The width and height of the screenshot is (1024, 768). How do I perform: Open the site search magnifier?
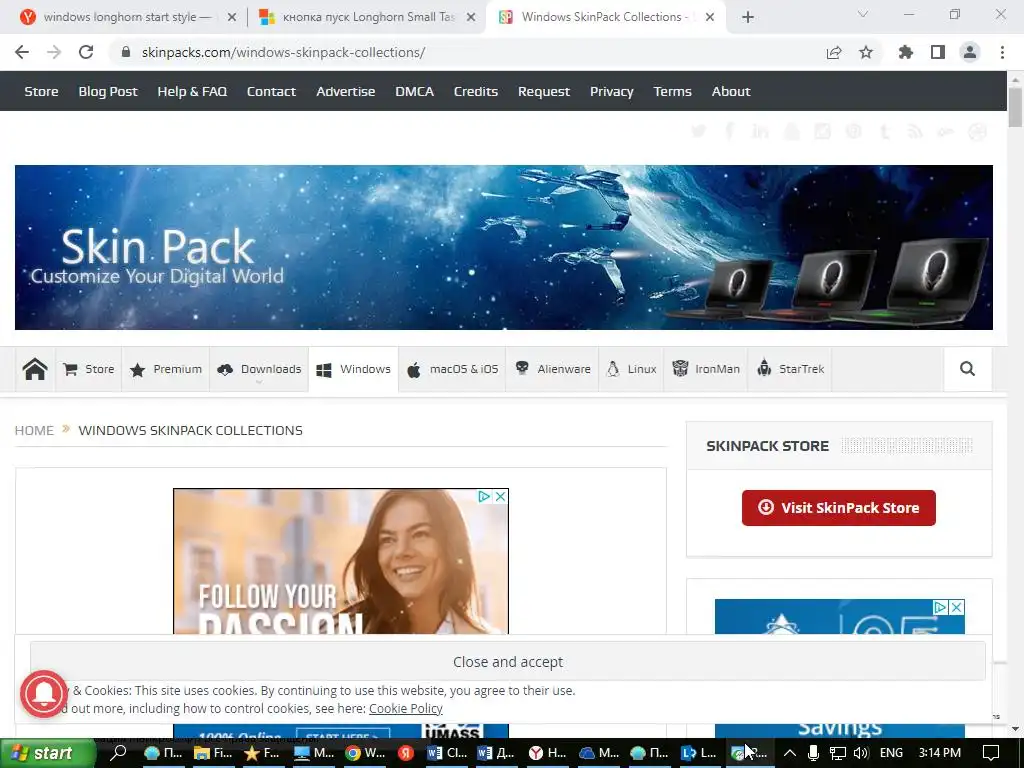967,369
